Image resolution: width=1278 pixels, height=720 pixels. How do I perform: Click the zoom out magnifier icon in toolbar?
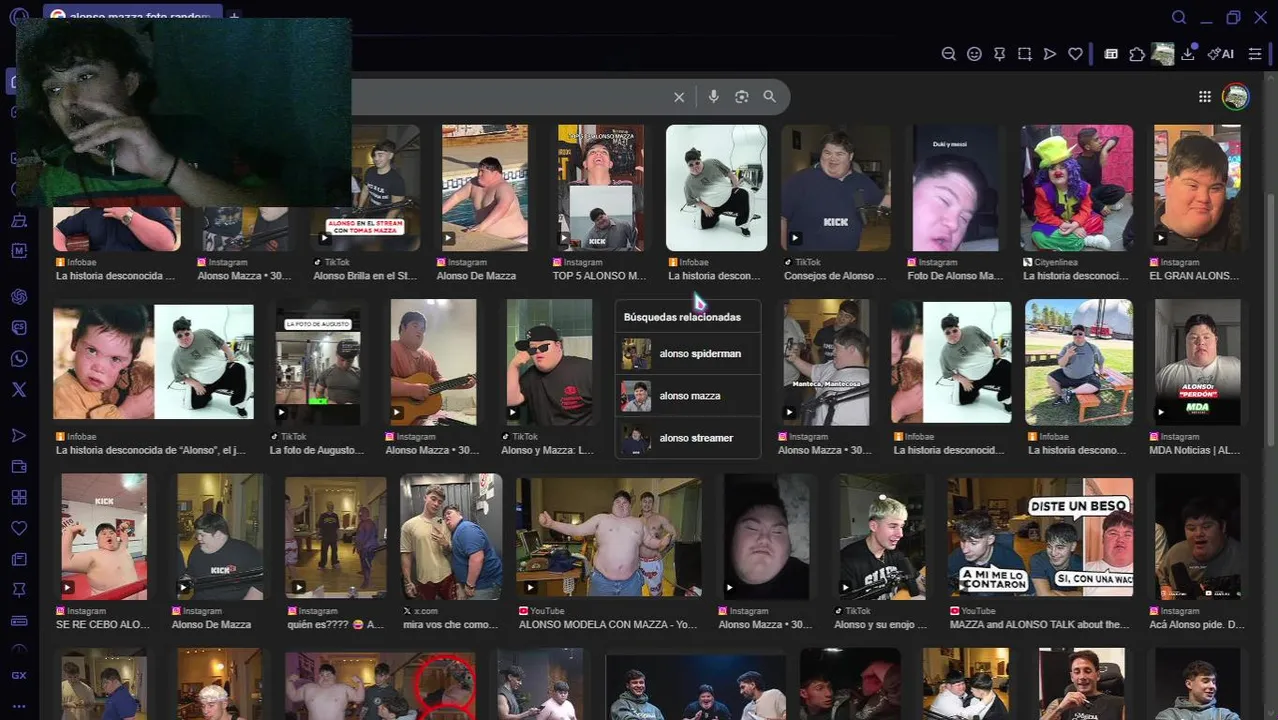click(948, 54)
